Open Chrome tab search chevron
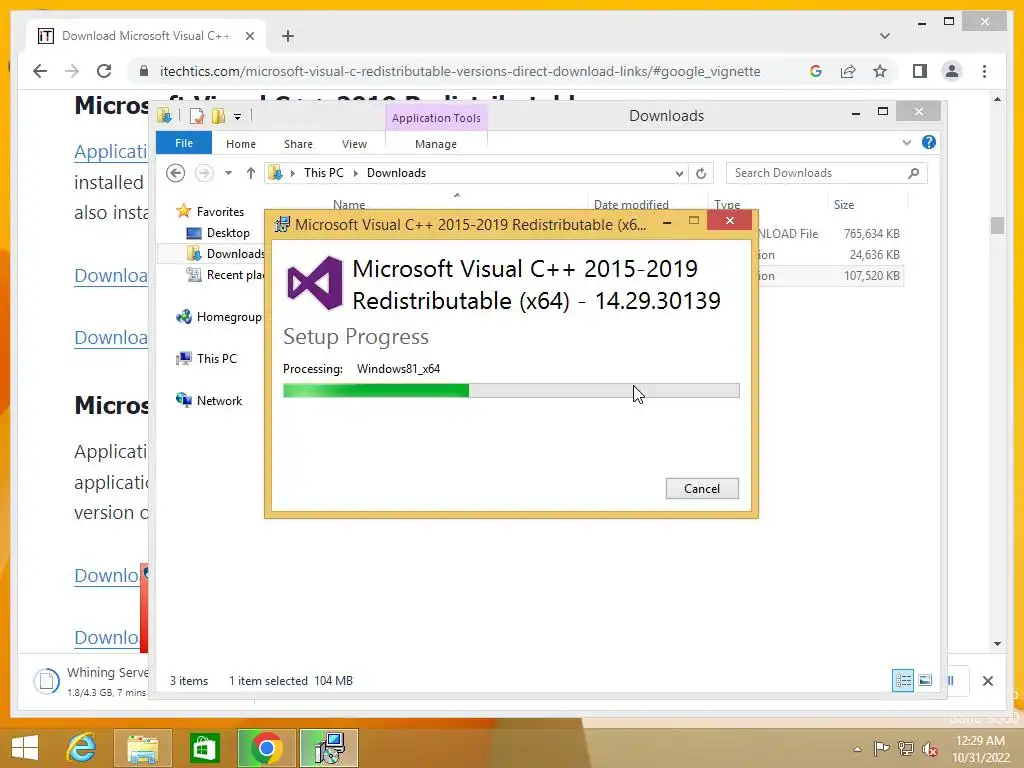 pos(885,36)
